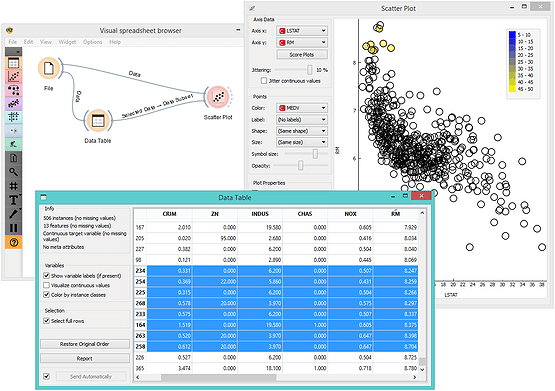Toggle the Send Automatically checkbox
Screen dimensions: 555x391
[x=46, y=376]
